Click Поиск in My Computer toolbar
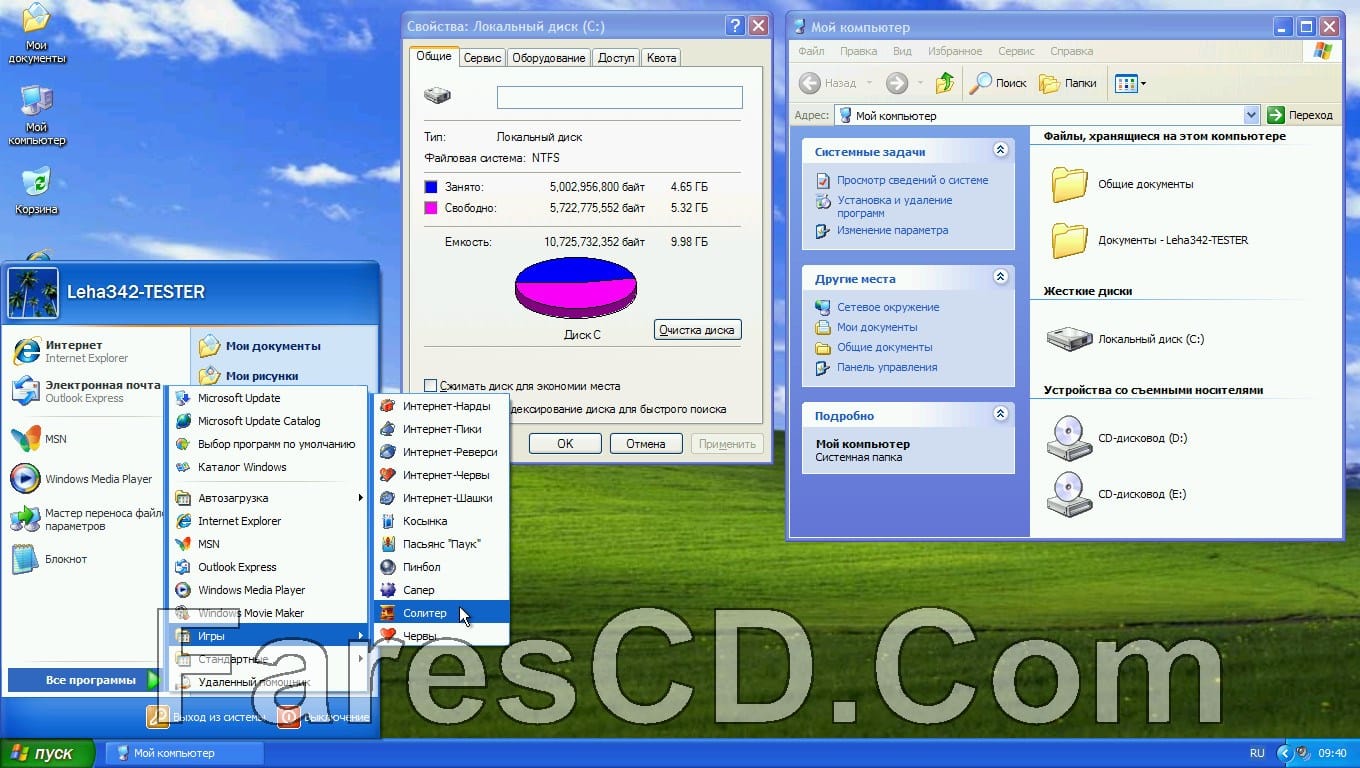1360x768 pixels. point(998,83)
